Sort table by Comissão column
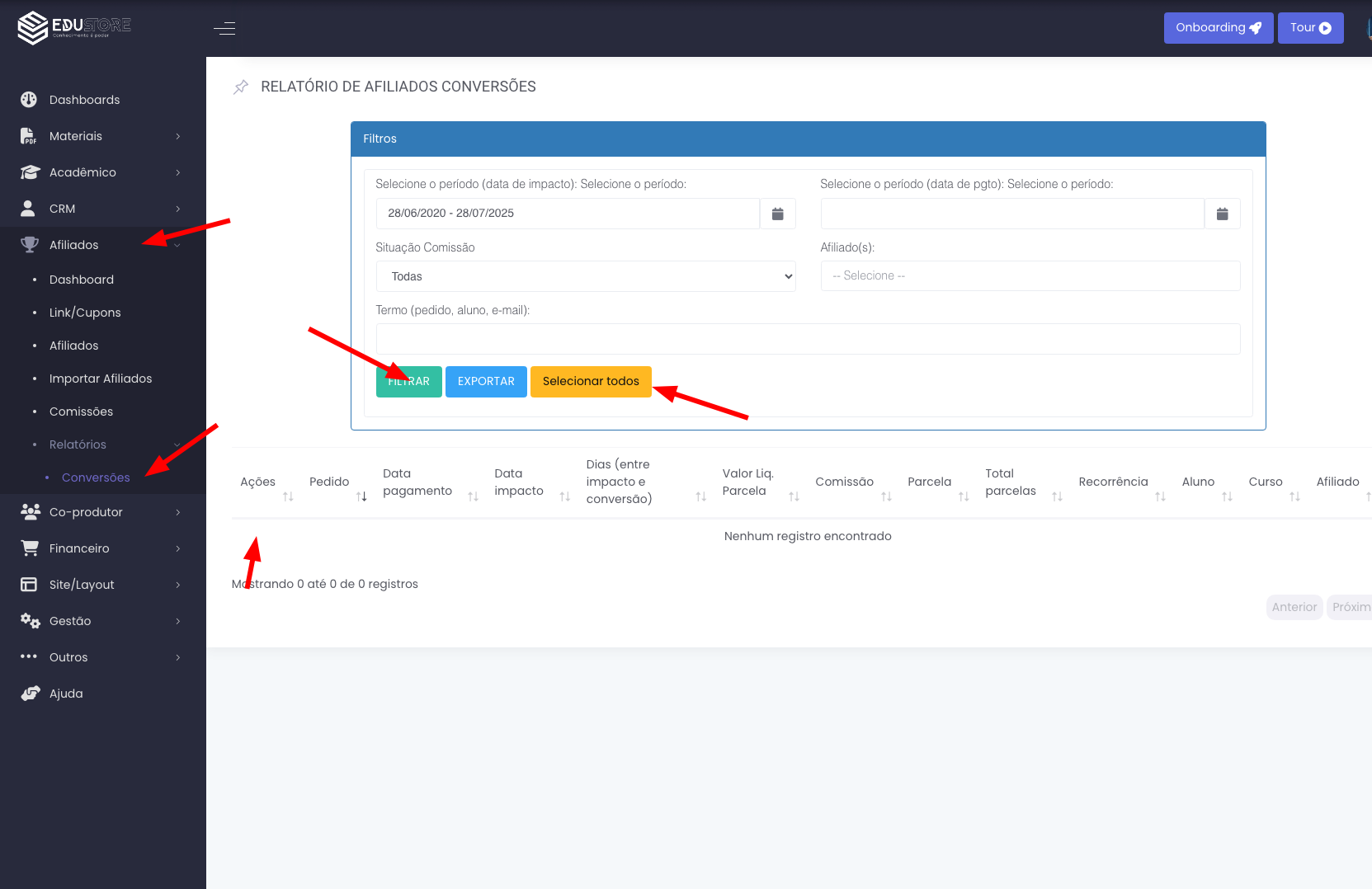1372x889 pixels. pyautogui.click(x=886, y=496)
